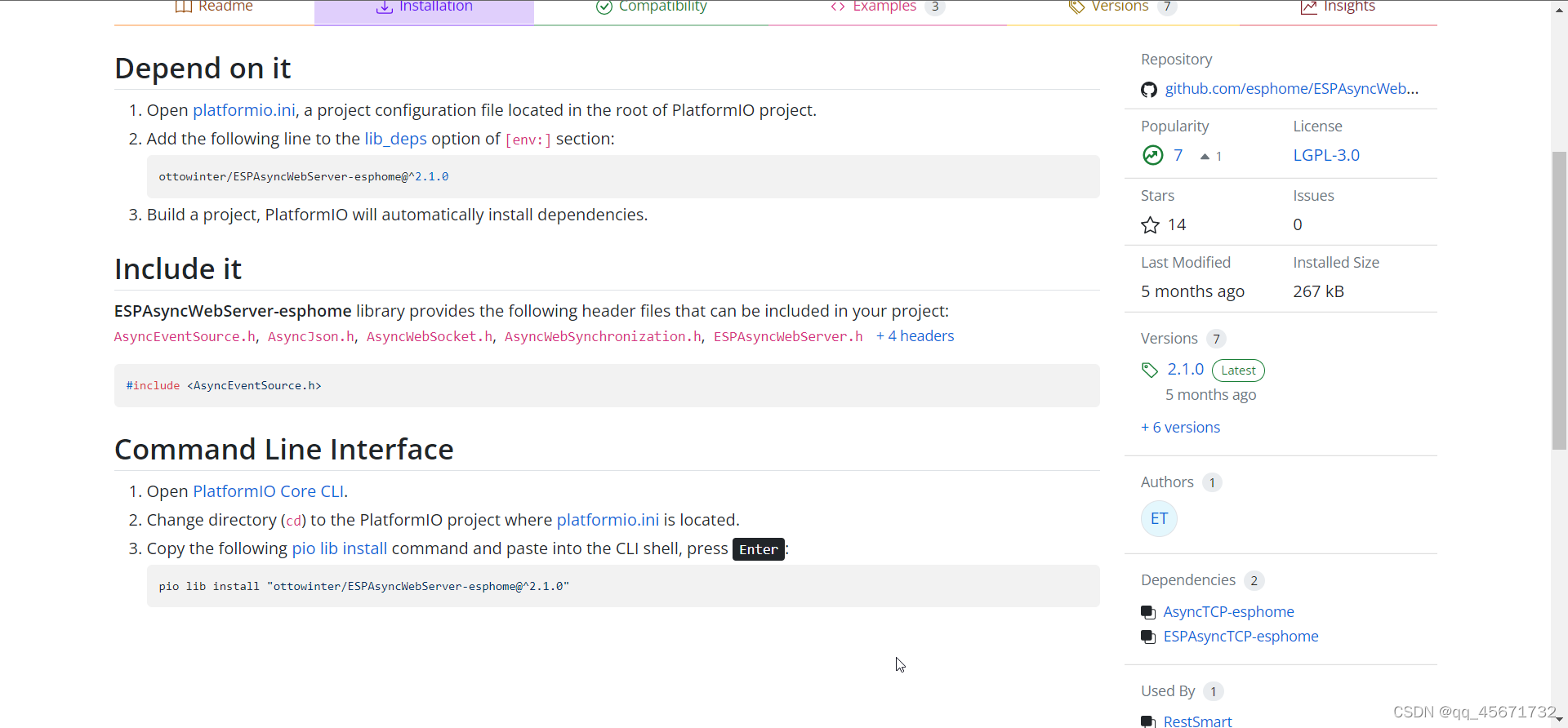
Task: Click the pio lib install command block
Action: point(623,586)
